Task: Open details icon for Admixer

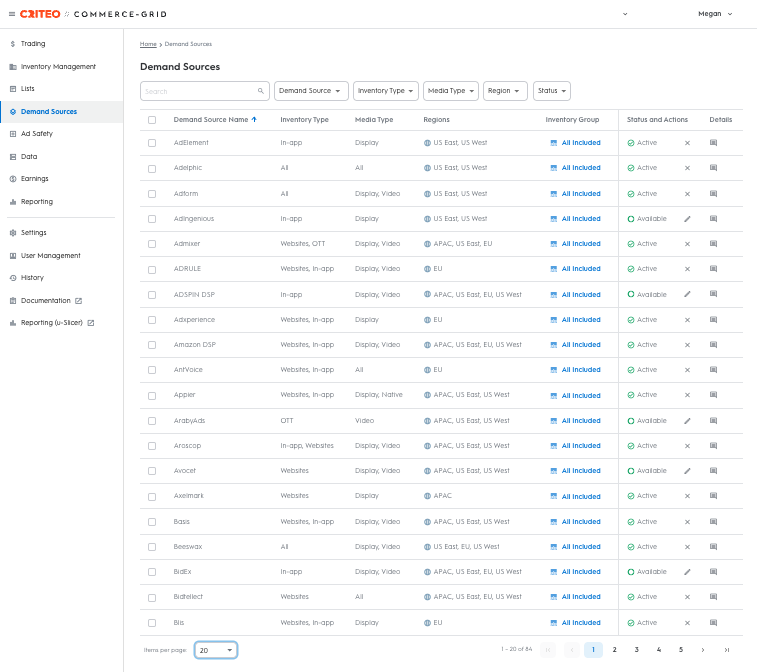Action: [x=714, y=243]
